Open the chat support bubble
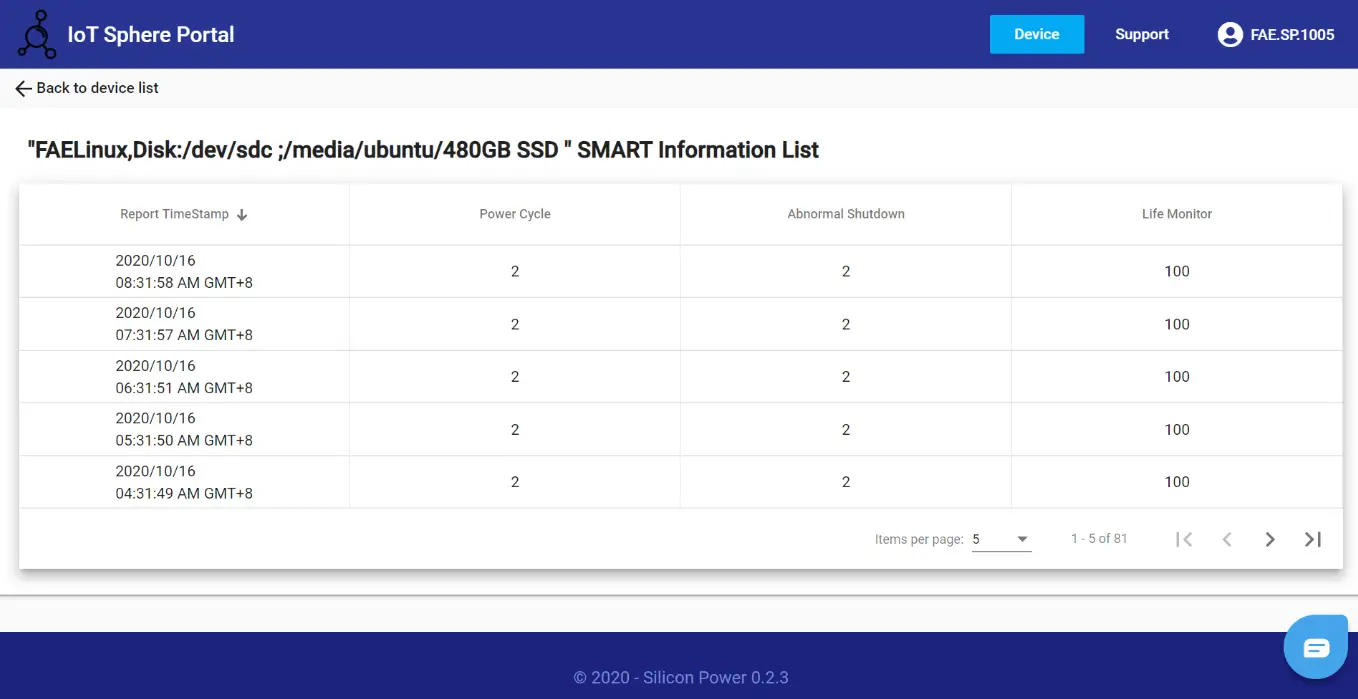Image resolution: width=1358 pixels, height=699 pixels. (1316, 648)
